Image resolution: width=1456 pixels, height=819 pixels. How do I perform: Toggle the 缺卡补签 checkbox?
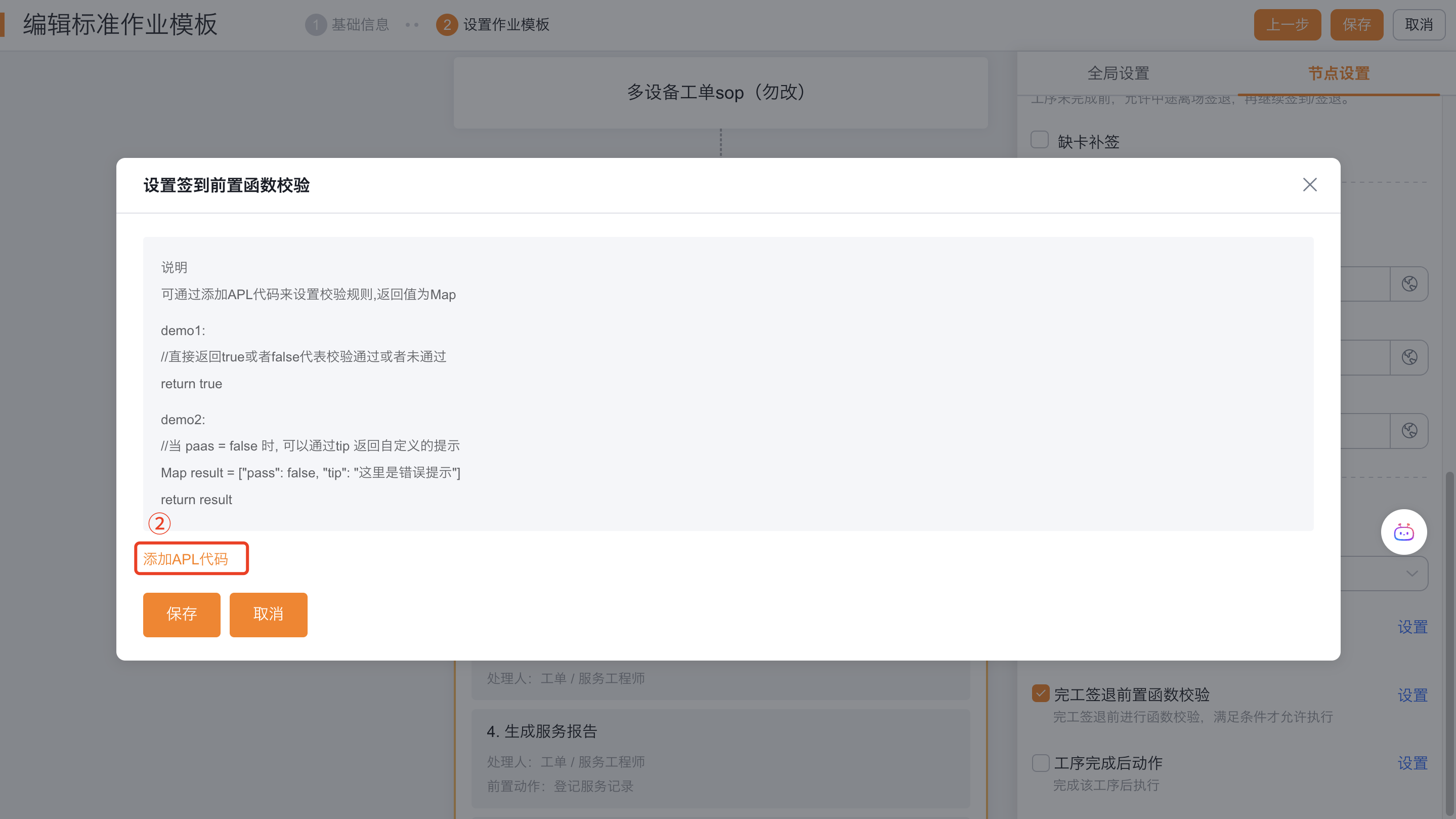pyautogui.click(x=1040, y=140)
